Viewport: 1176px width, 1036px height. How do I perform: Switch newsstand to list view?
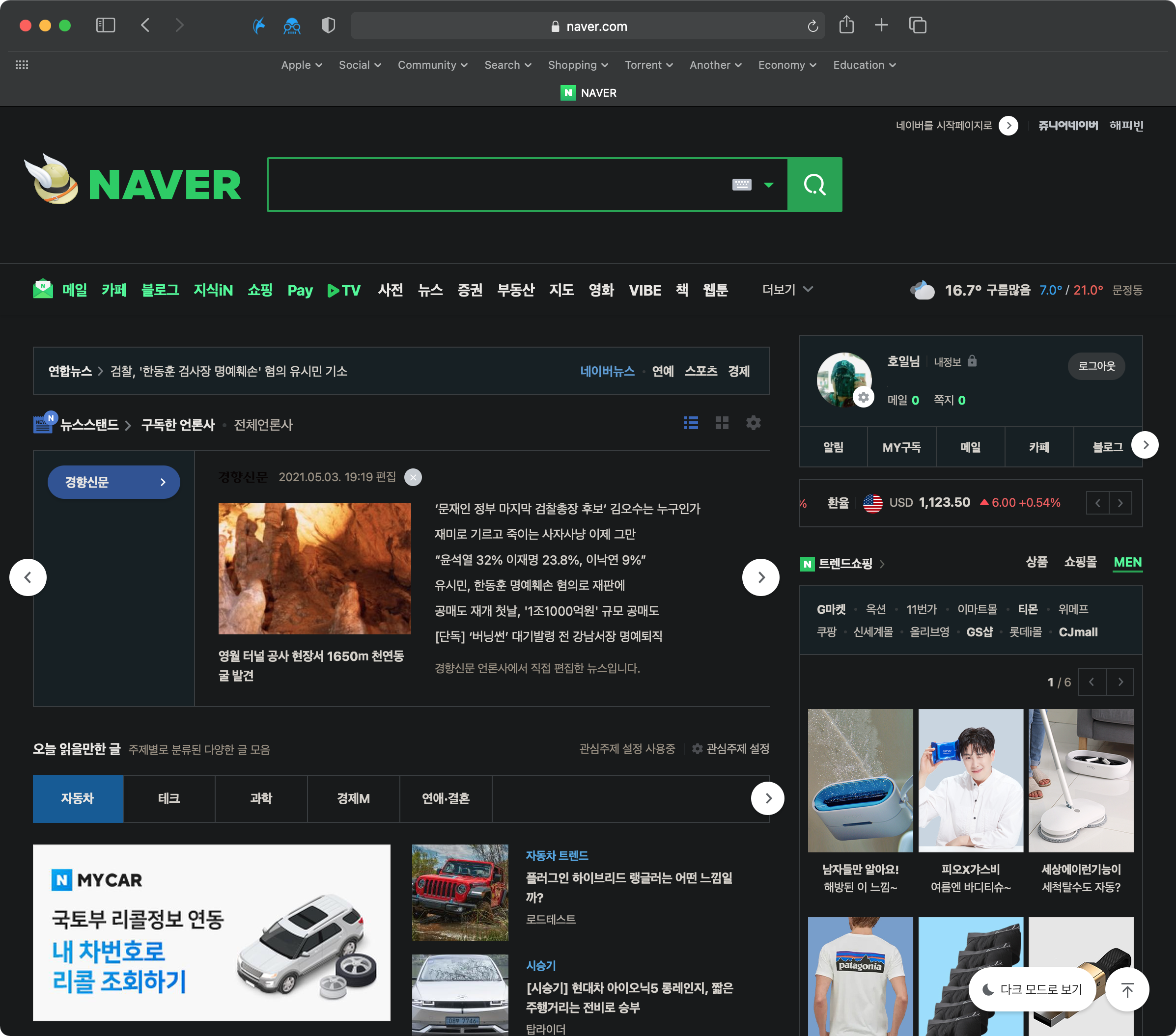(x=690, y=423)
